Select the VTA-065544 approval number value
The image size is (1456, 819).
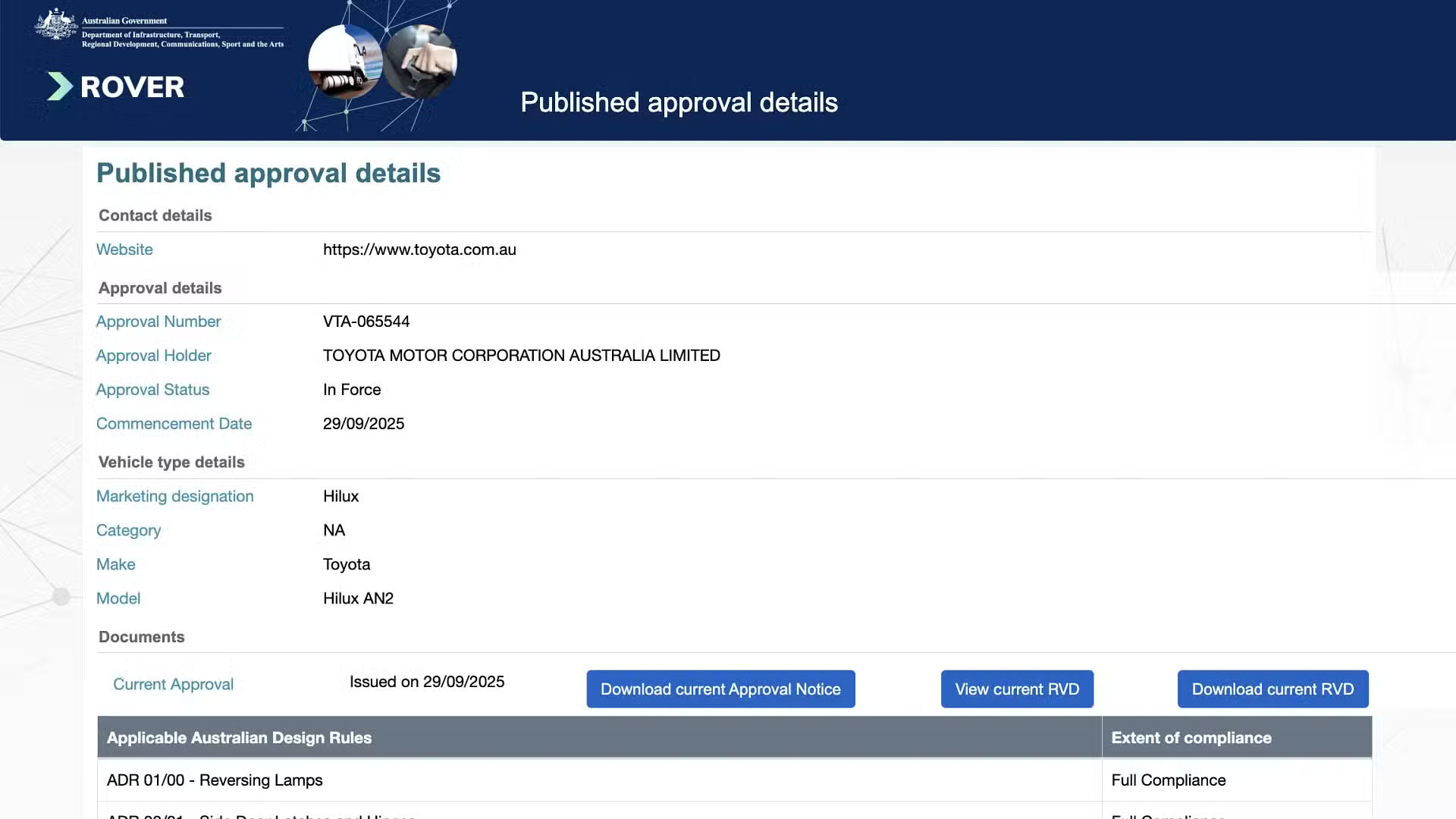(x=366, y=322)
